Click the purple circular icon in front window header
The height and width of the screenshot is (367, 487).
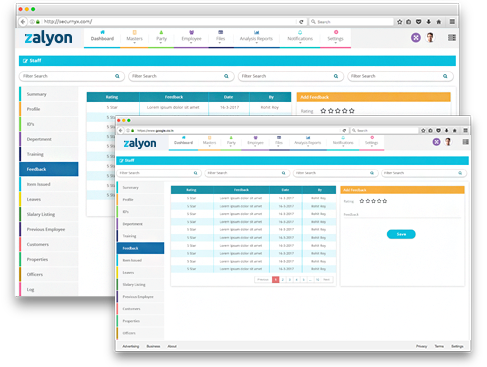coord(436,142)
